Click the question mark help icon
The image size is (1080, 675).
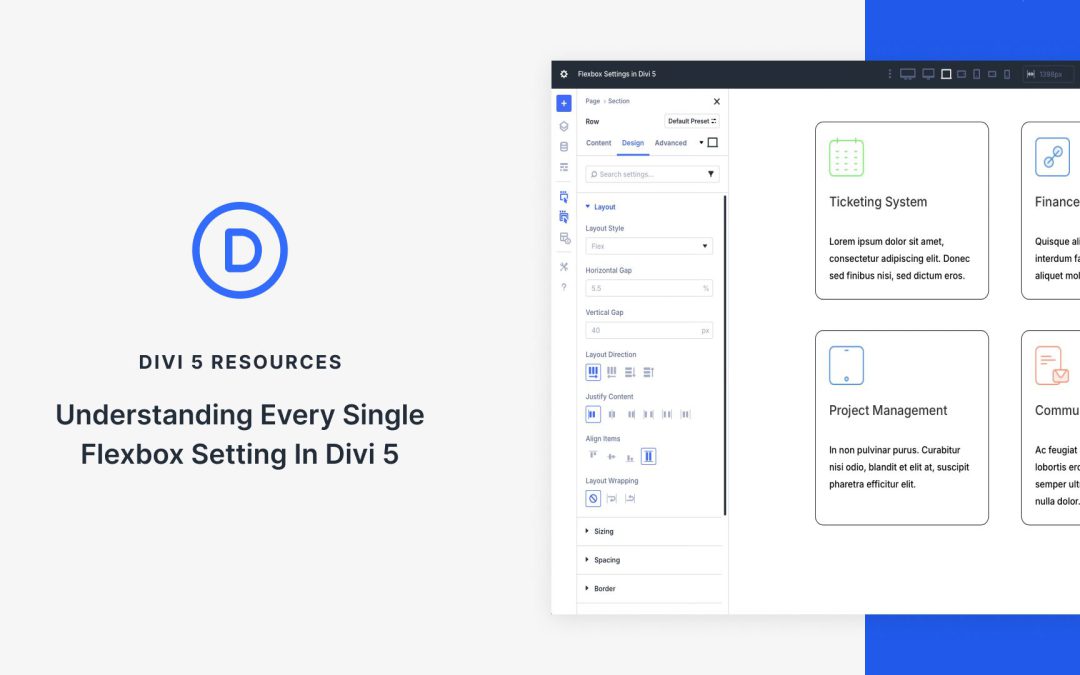(563, 287)
